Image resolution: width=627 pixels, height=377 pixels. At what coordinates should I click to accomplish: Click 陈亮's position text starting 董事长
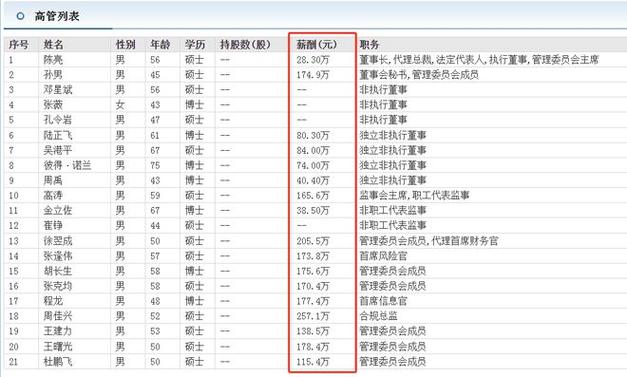(x=479, y=60)
